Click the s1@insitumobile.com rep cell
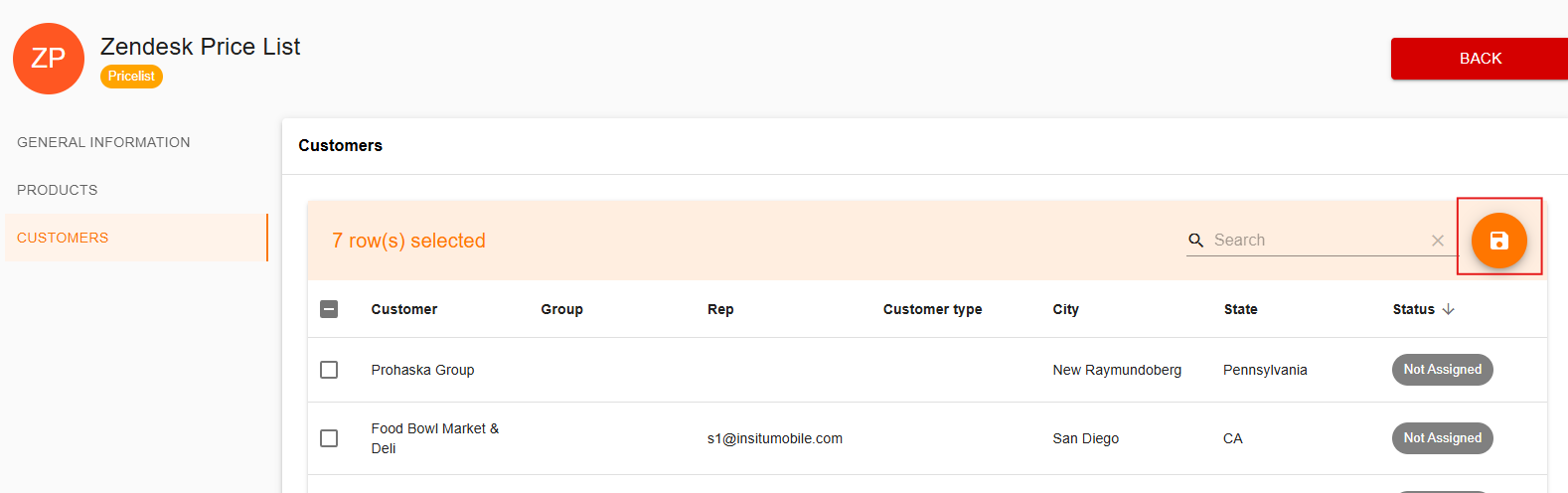 pos(775,438)
